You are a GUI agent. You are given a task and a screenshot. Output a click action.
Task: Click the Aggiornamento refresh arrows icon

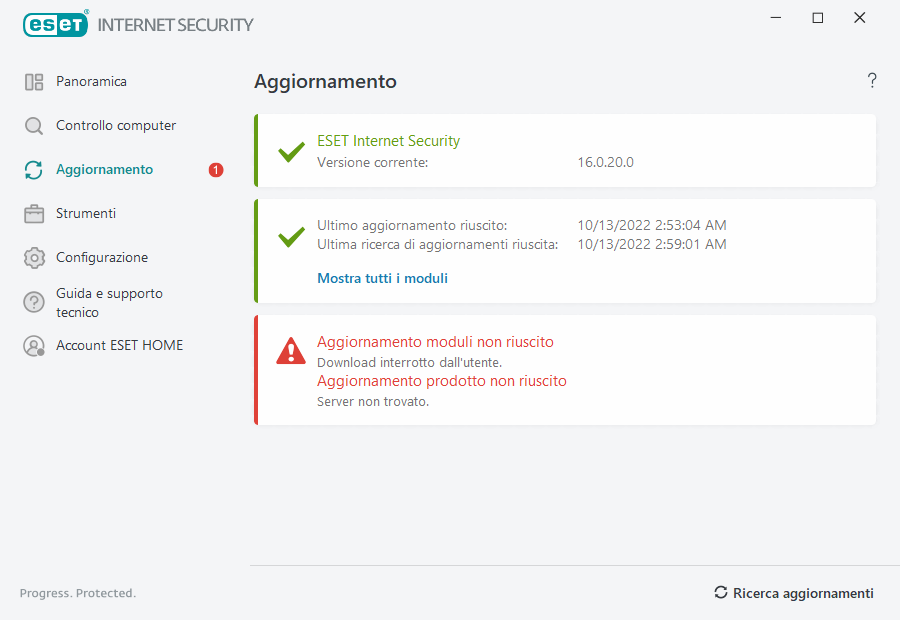34,170
